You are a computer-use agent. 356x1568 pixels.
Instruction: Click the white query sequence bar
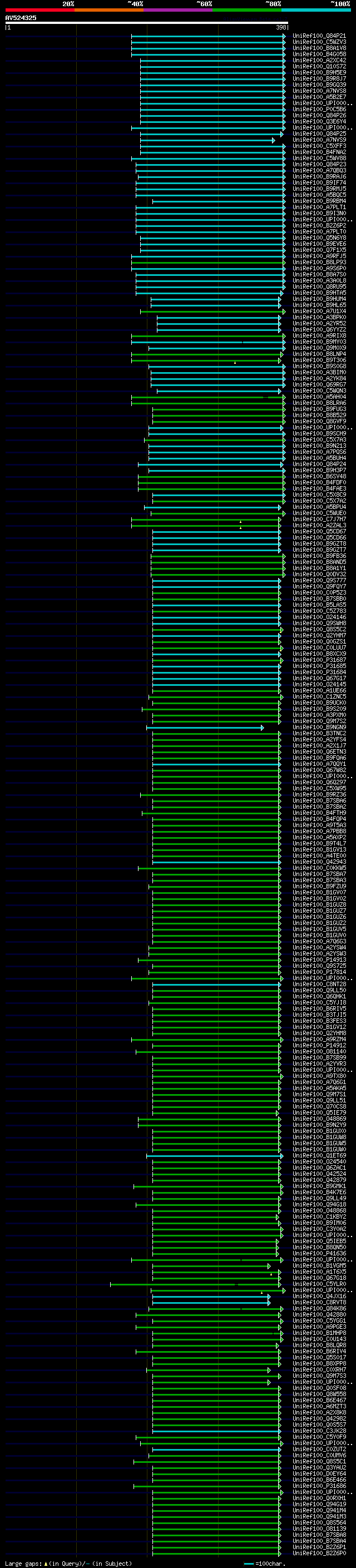(x=147, y=23)
